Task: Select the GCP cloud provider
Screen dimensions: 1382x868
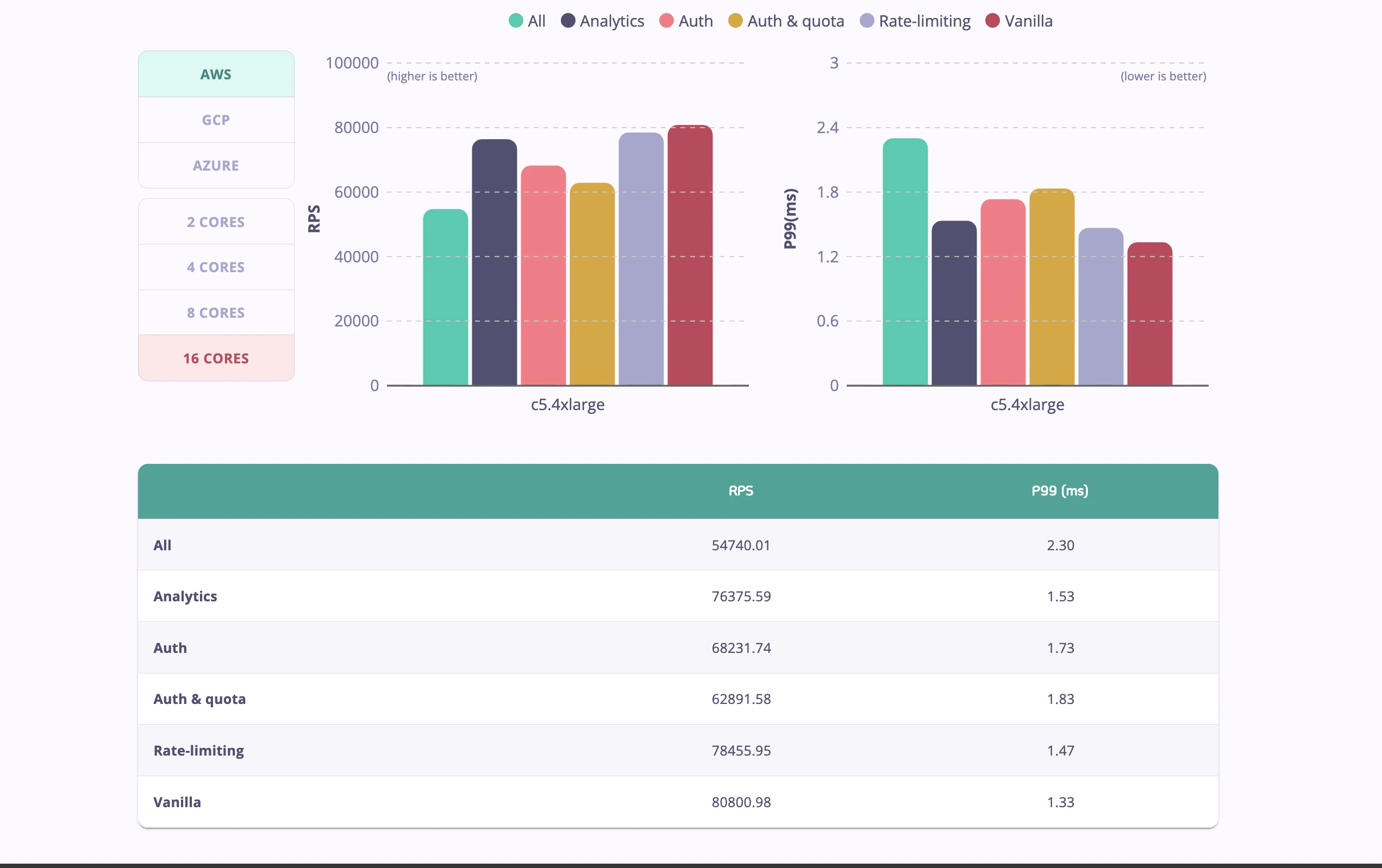Action: [x=216, y=119]
